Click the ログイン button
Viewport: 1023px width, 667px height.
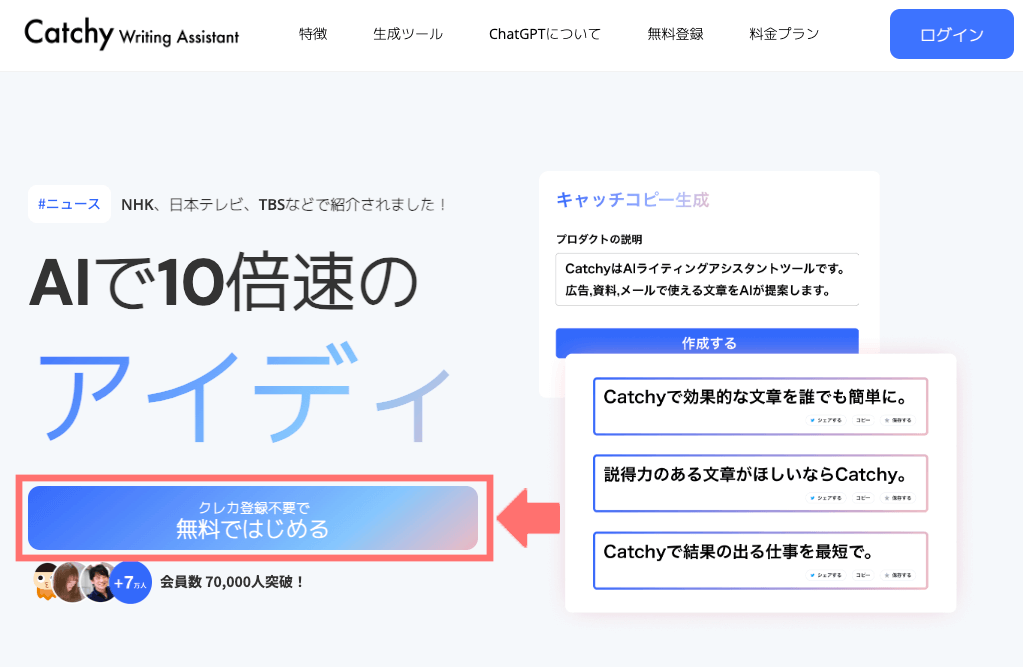(951, 34)
